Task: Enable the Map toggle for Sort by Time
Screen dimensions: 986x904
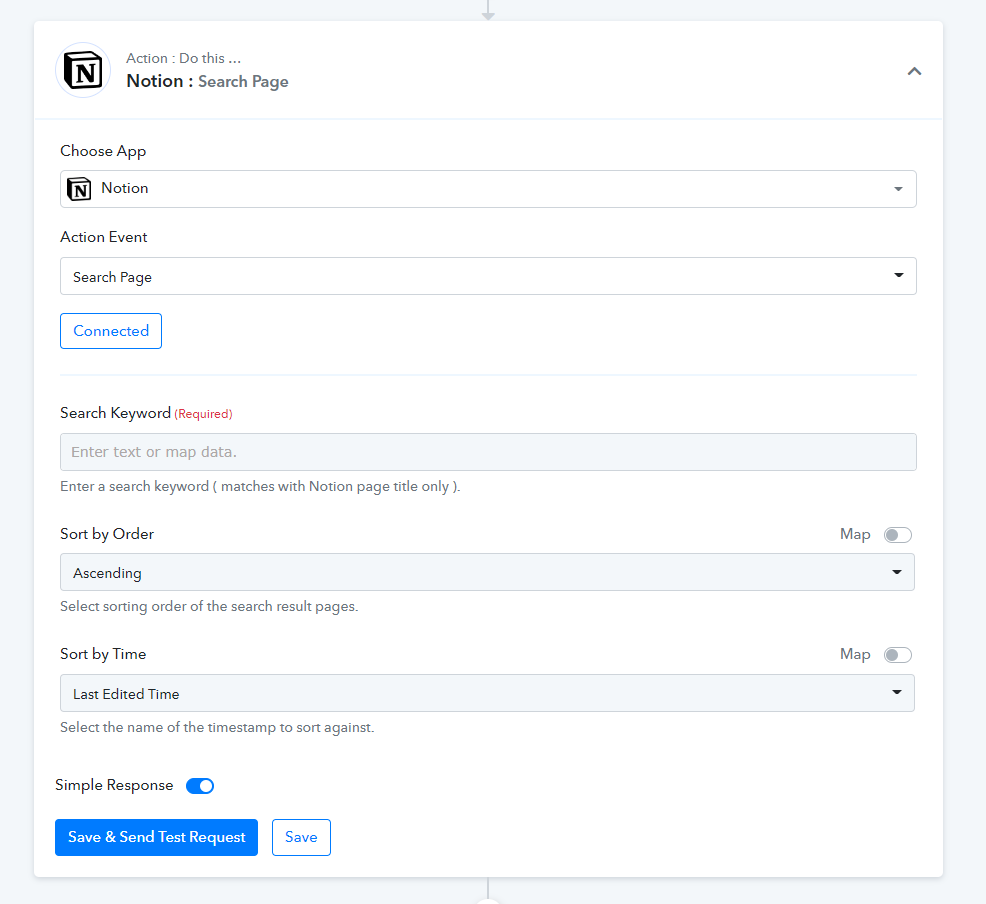Action: pyautogui.click(x=897, y=655)
